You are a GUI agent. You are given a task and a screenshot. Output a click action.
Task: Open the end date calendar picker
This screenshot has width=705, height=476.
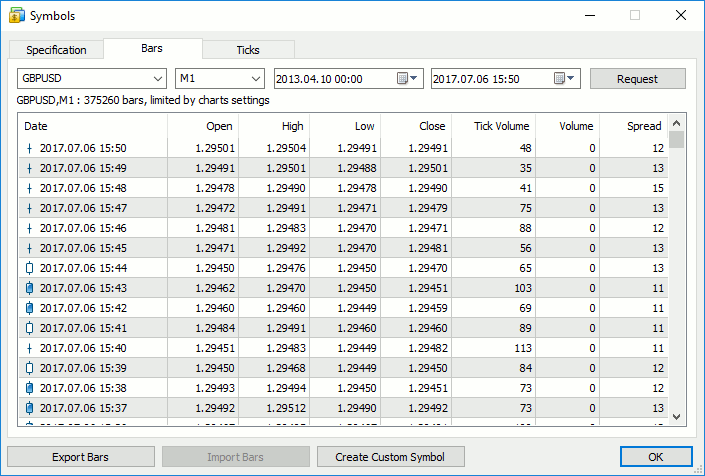(x=564, y=79)
